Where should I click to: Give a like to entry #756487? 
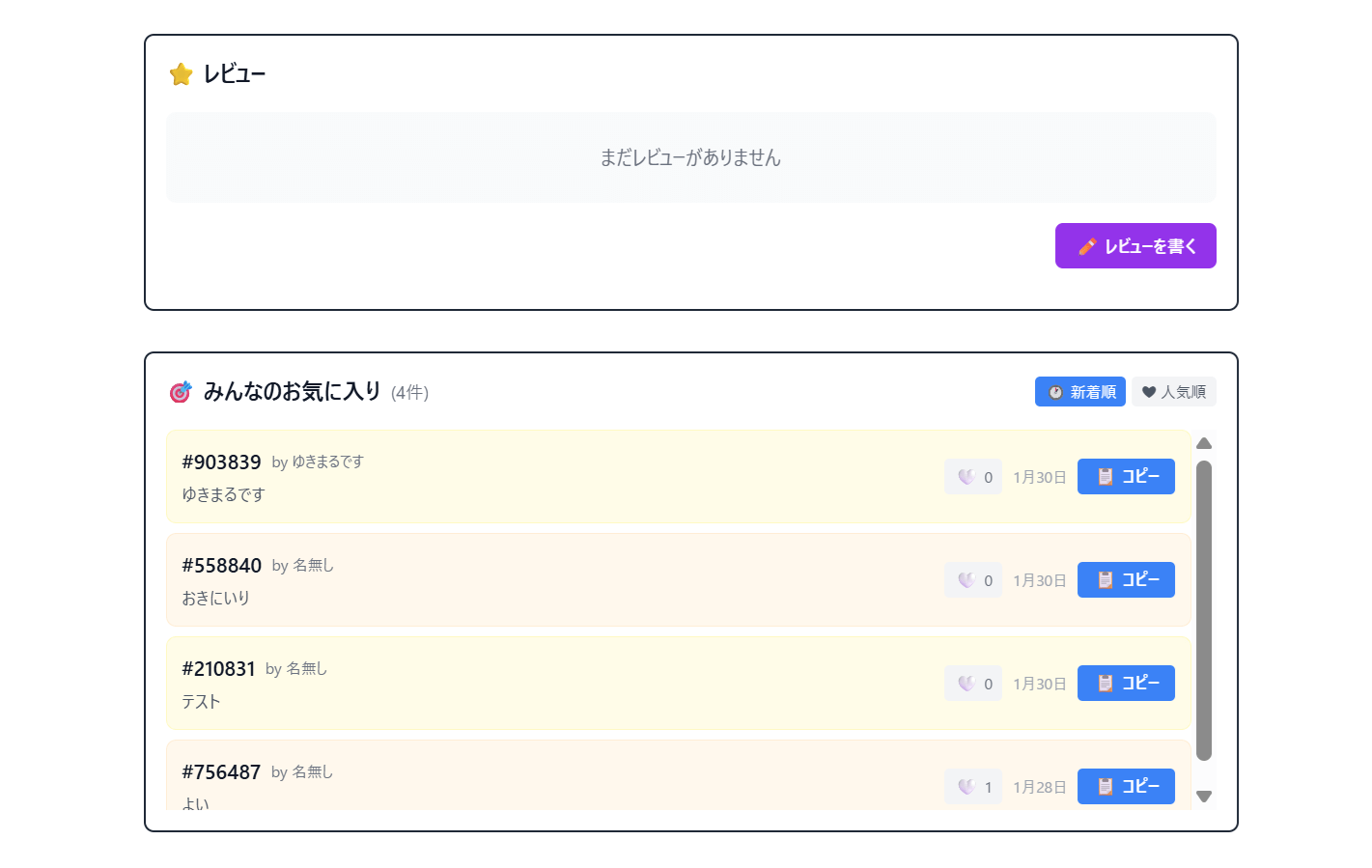pyautogui.click(x=972, y=786)
